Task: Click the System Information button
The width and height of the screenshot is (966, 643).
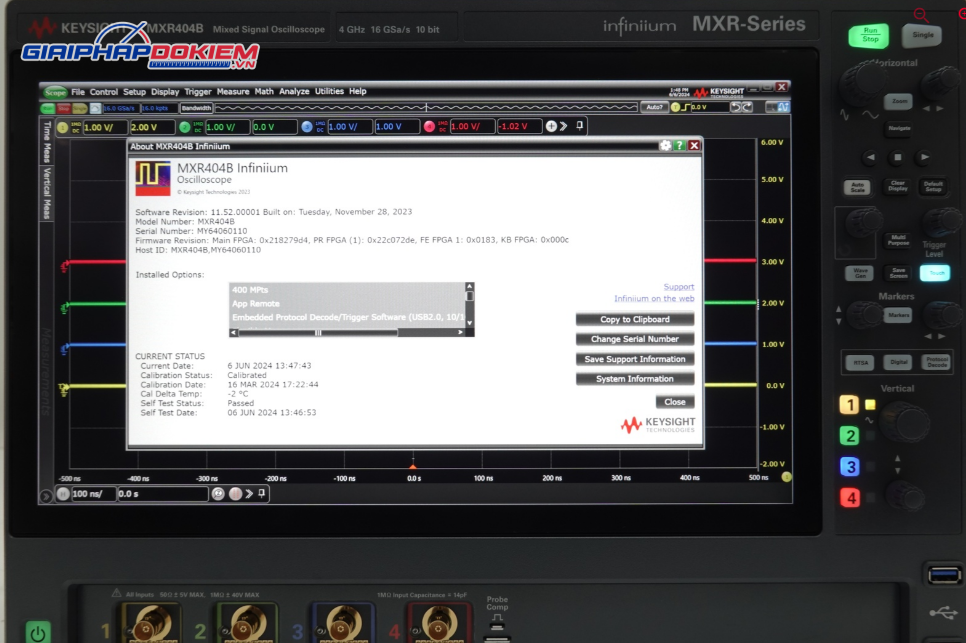Action: pyautogui.click(x=635, y=379)
